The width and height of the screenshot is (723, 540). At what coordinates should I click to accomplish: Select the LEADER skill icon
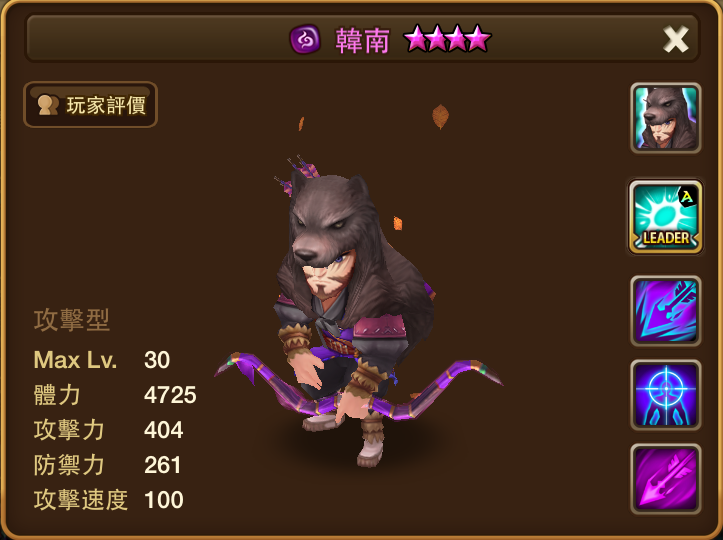pos(665,217)
